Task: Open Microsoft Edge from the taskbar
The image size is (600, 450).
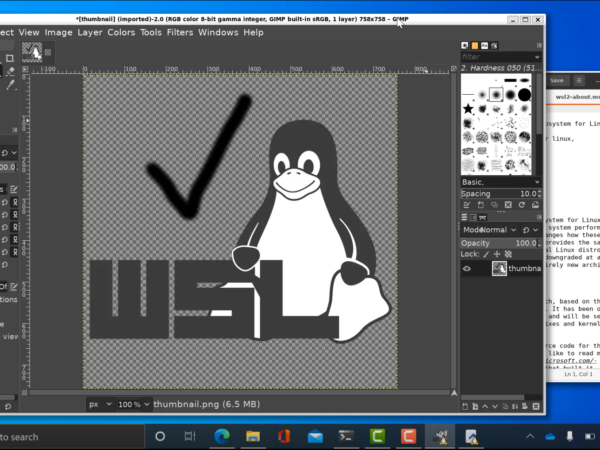Action: [x=222, y=436]
